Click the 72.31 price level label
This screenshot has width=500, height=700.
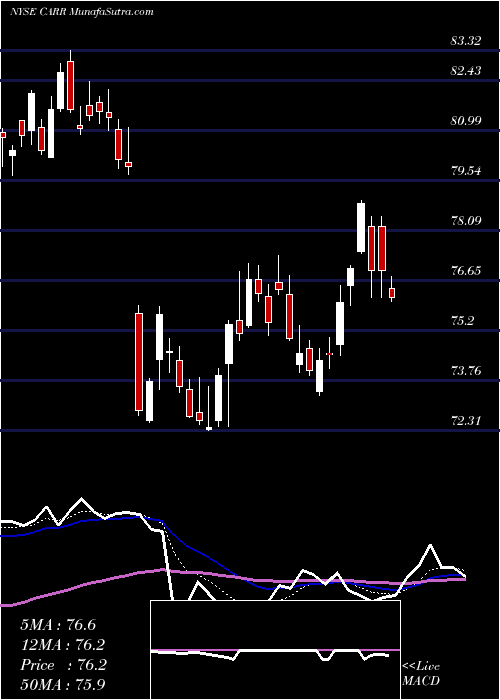coord(466,421)
